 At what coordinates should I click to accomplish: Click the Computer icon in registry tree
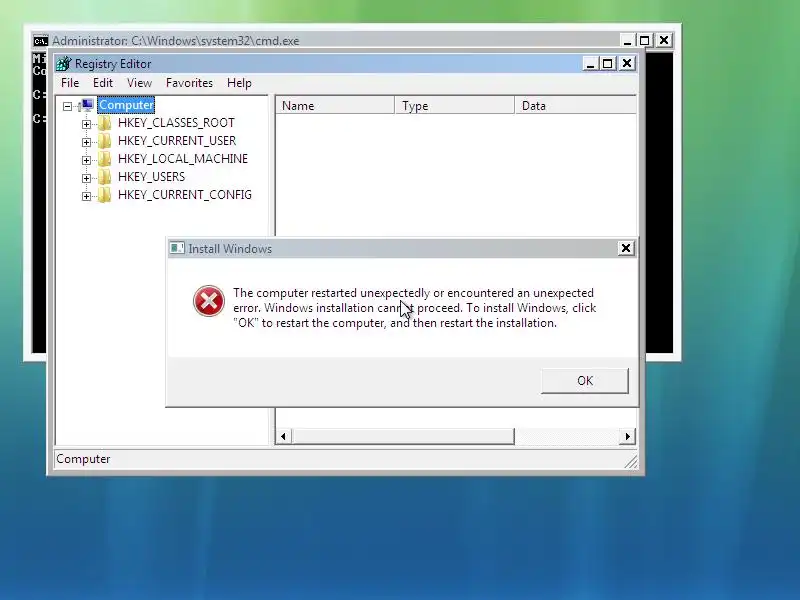[x=87, y=105]
